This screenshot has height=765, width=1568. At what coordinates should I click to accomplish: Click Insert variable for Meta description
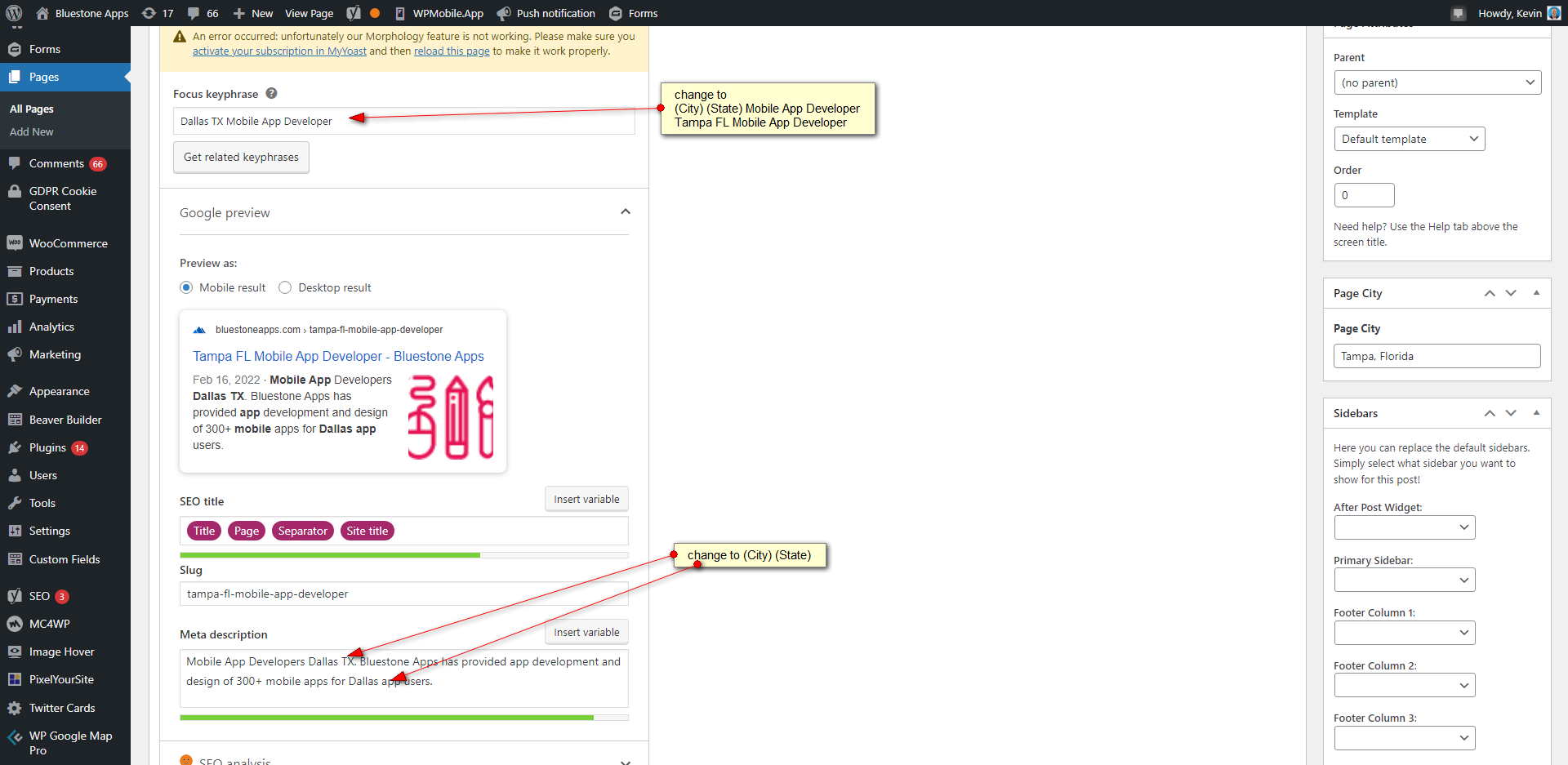pyautogui.click(x=586, y=632)
